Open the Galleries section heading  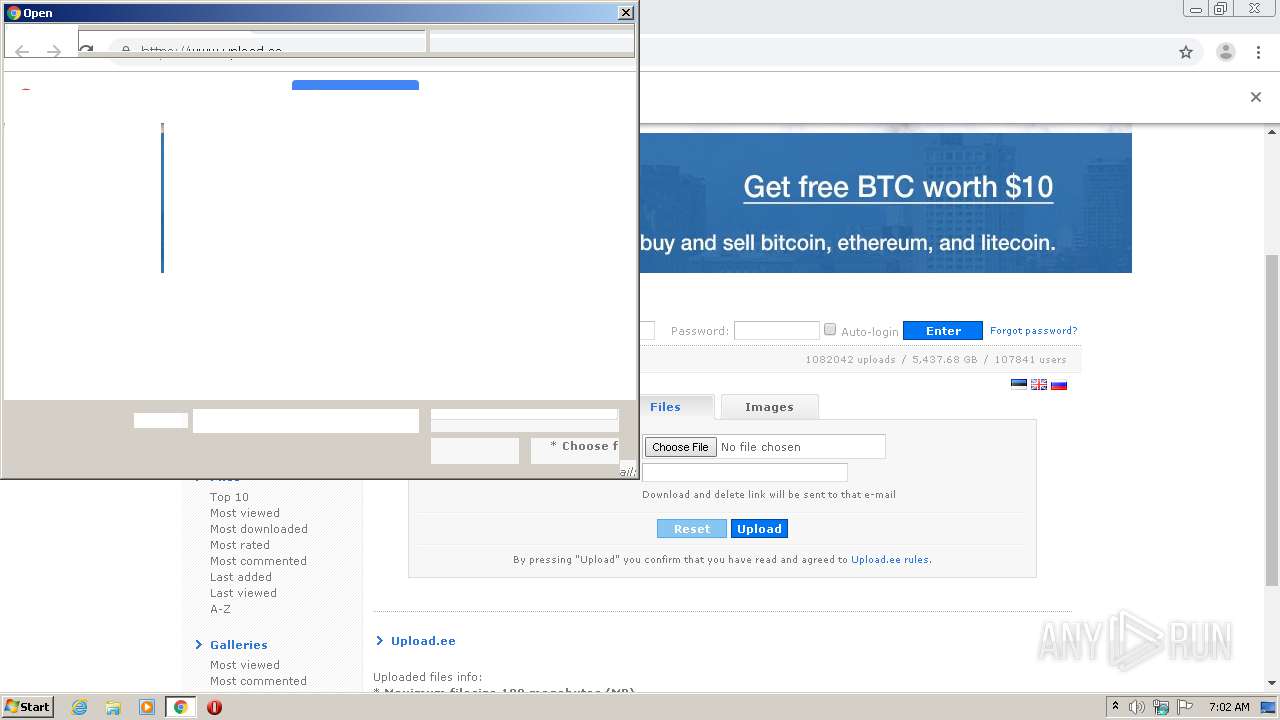239,645
